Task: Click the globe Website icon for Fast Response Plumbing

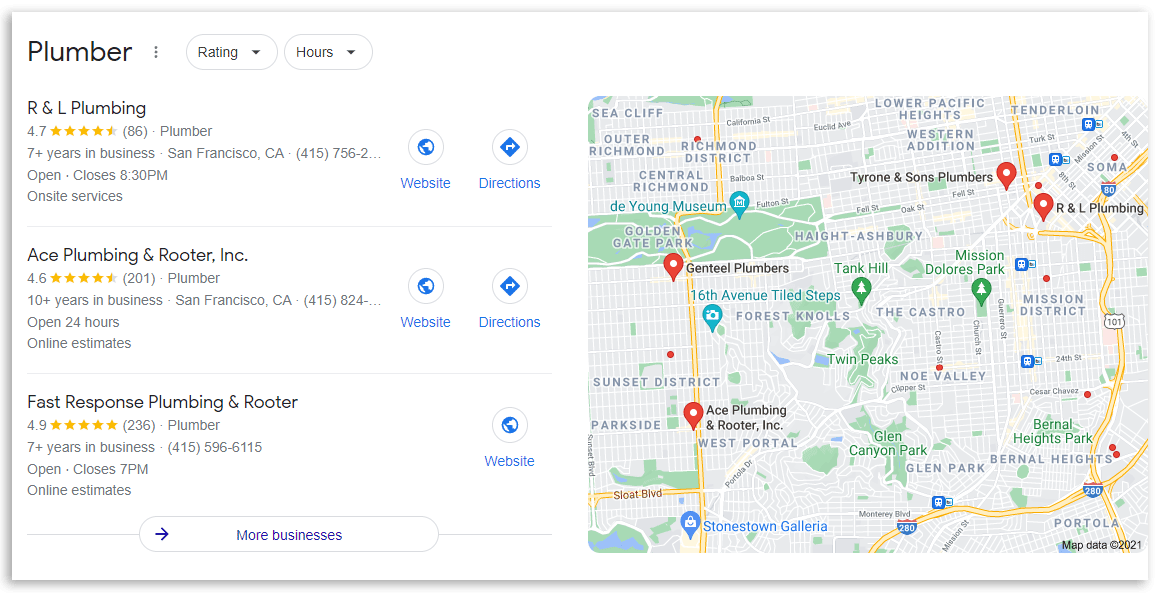Action: tap(509, 425)
